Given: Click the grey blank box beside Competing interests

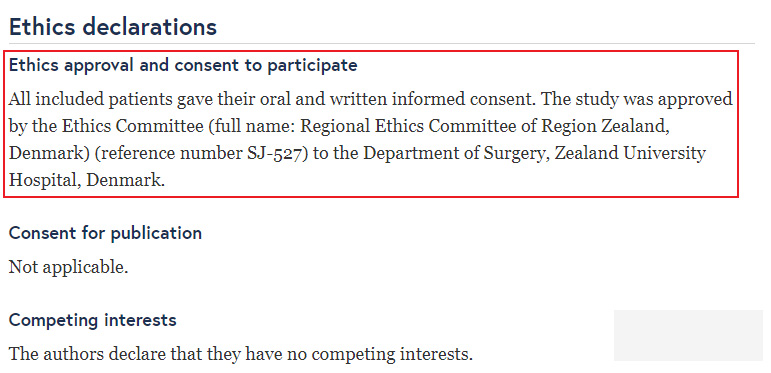Looking at the screenshot, I should click(688, 335).
